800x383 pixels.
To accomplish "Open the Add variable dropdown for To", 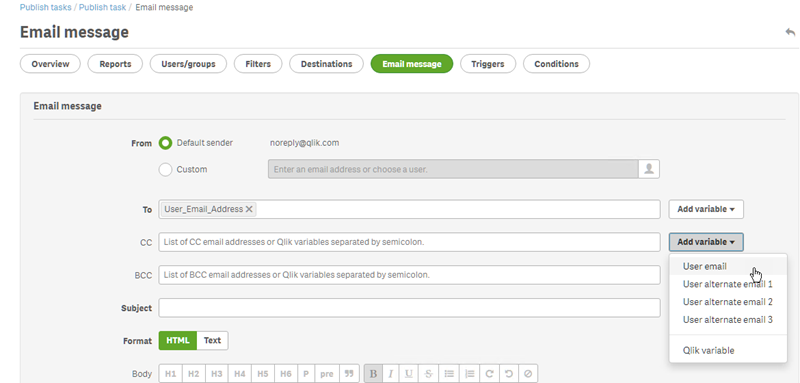I will 706,209.
